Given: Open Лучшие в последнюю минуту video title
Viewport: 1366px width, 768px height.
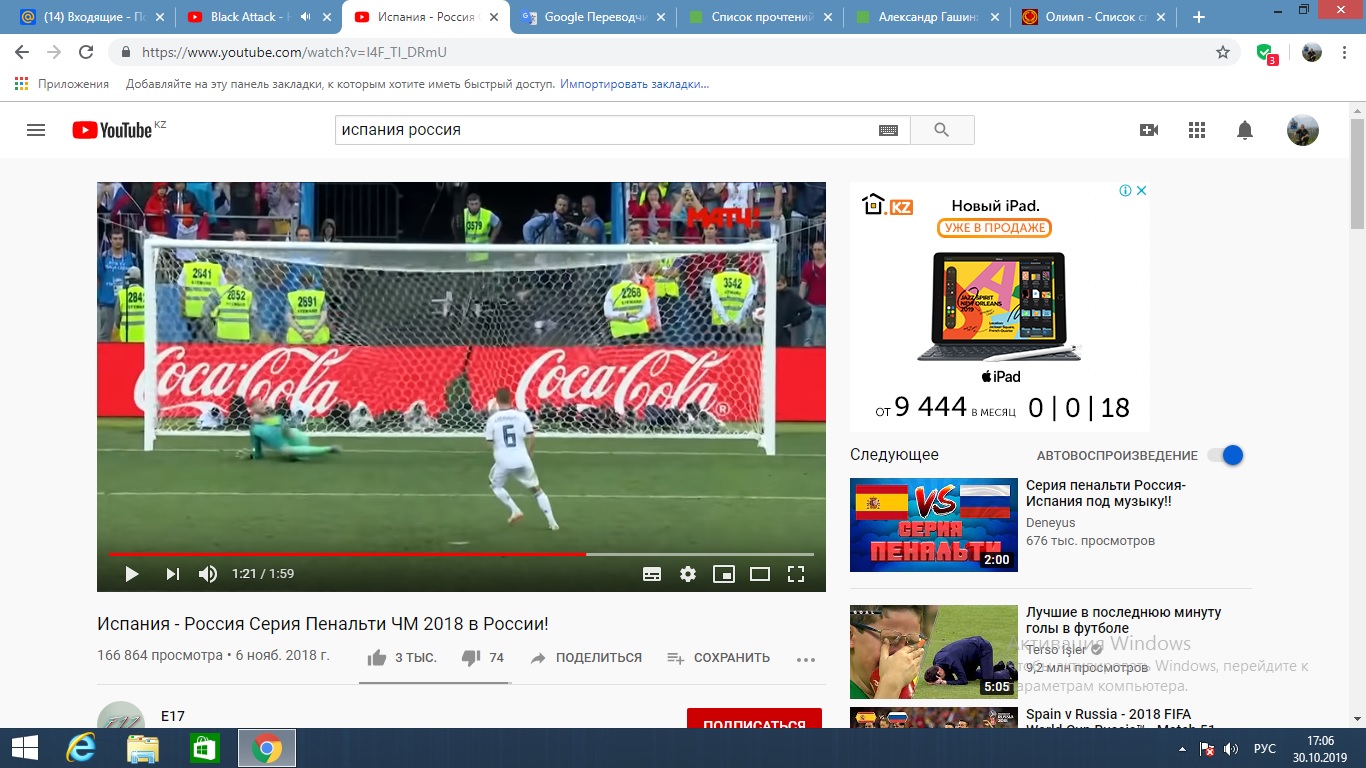Looking at the screenshot, I should point(1123,620).
